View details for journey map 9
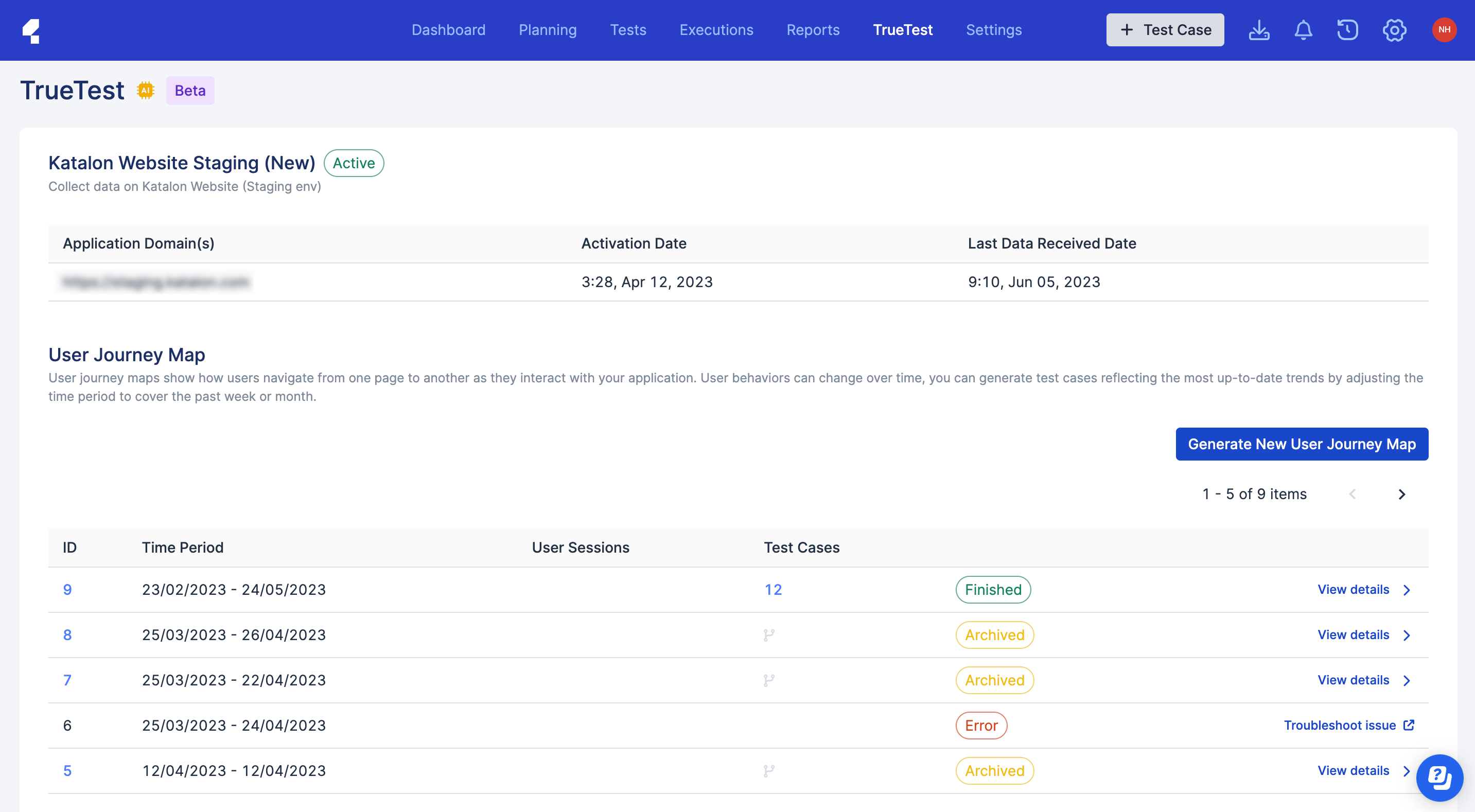The height and width of the screenshot is (812, 1475). (x=1353, y=589)
